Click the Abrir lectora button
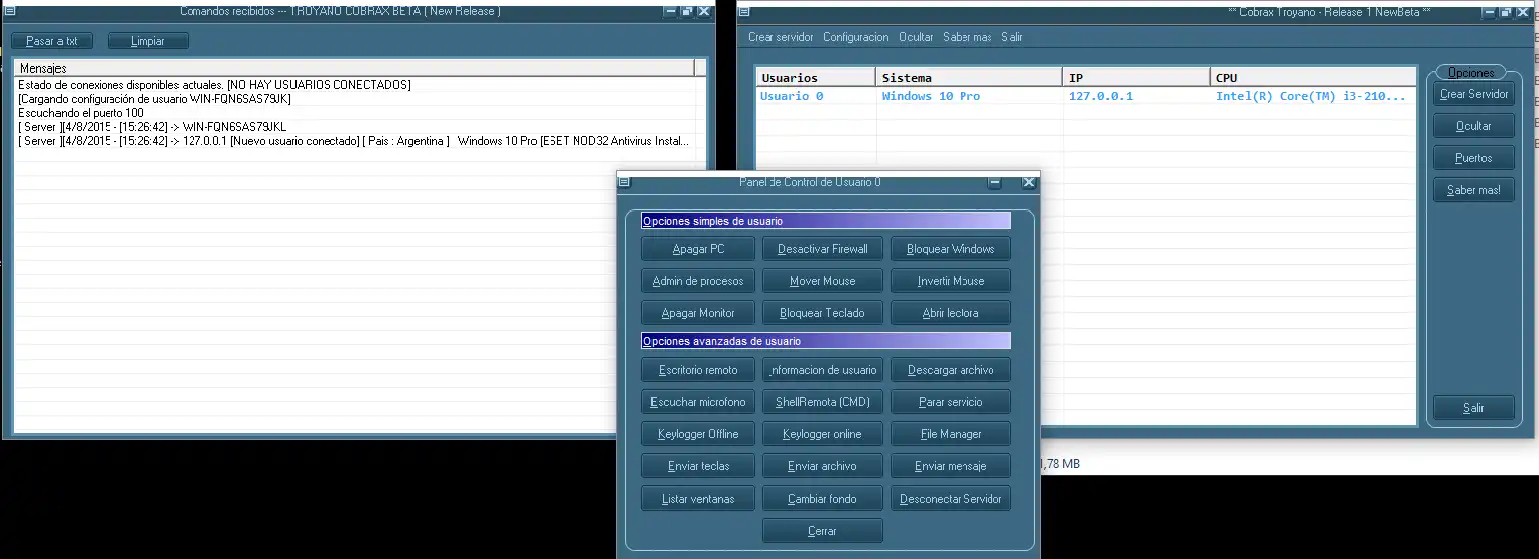This screenshot has height=559, width=1539. coord(950,313)
